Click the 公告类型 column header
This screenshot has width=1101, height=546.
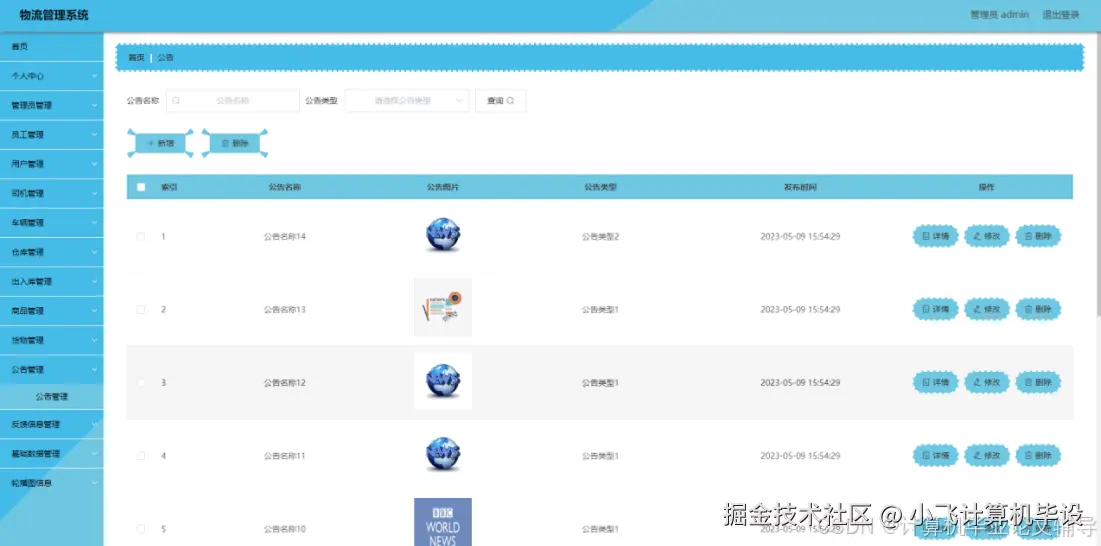pyautogui.click(x=600, y=187)
